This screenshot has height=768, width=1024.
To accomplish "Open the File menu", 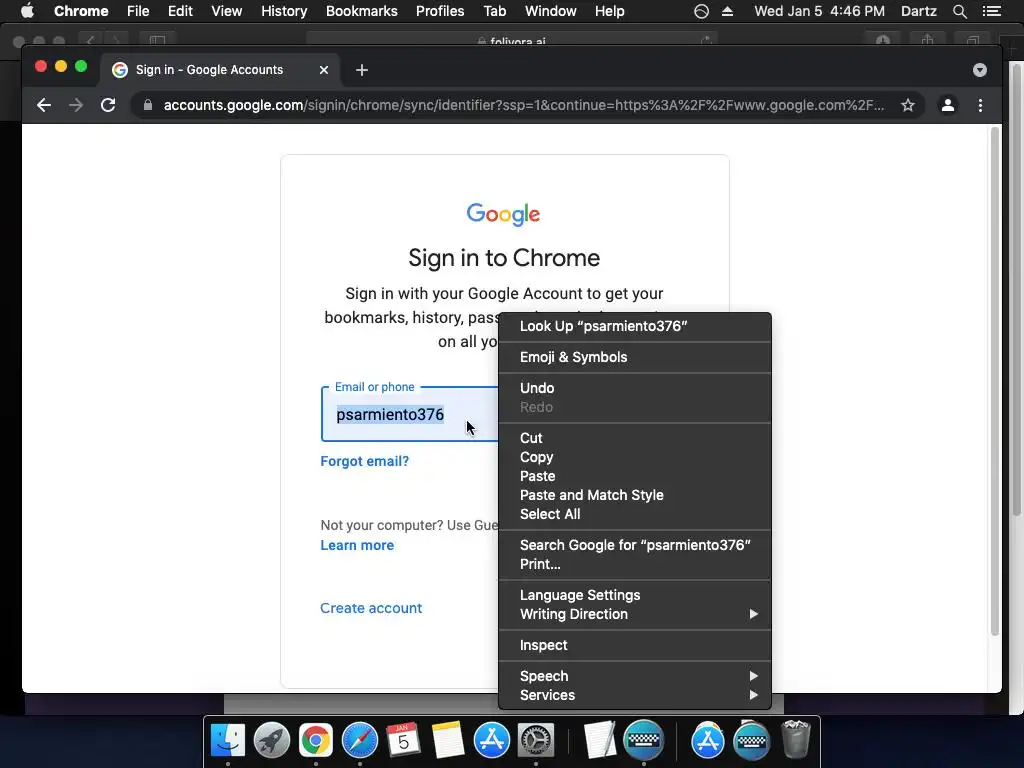I will 138,11.
